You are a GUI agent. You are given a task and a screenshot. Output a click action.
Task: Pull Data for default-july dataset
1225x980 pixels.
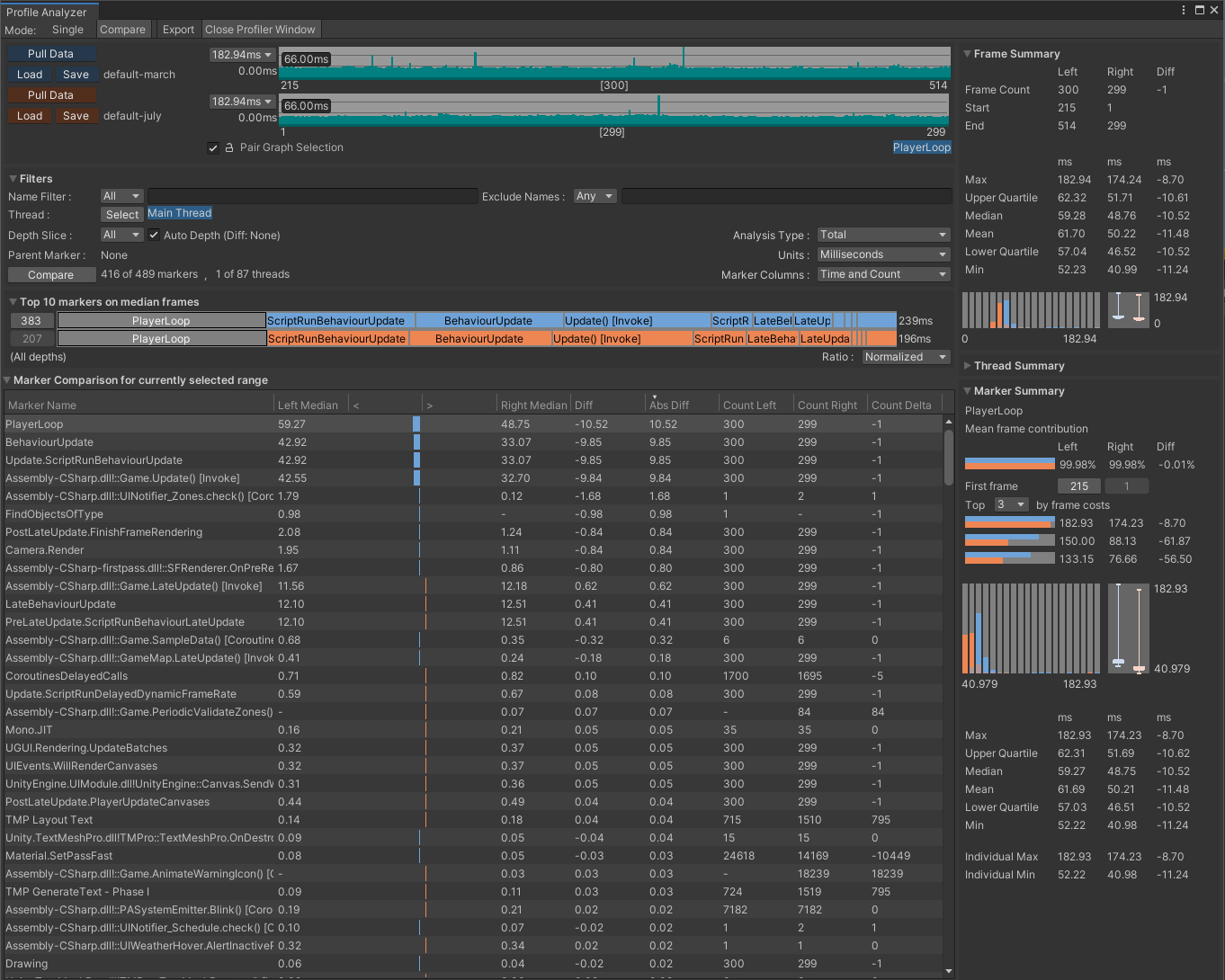click(50, 95)
